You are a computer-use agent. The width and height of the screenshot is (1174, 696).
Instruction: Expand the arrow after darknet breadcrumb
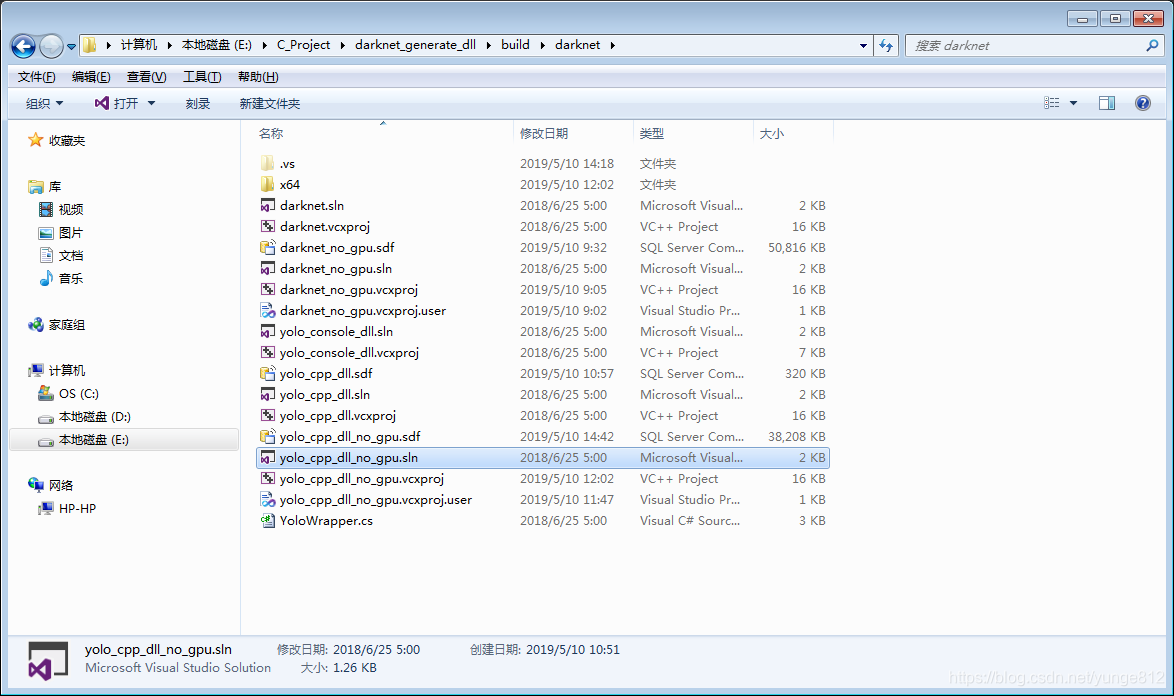pos(612,46)
